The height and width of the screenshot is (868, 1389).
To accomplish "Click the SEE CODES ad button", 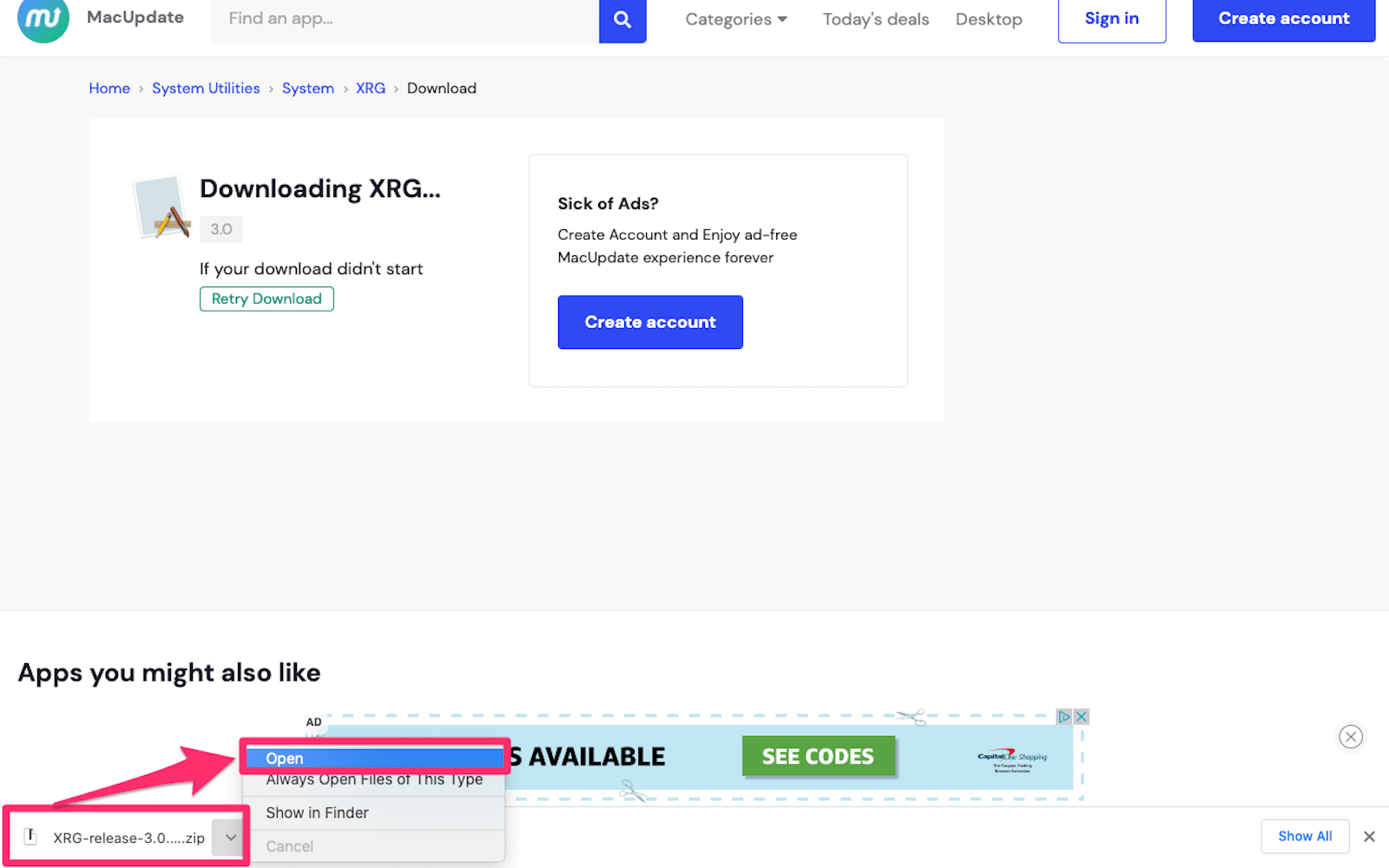I will 818,756.
